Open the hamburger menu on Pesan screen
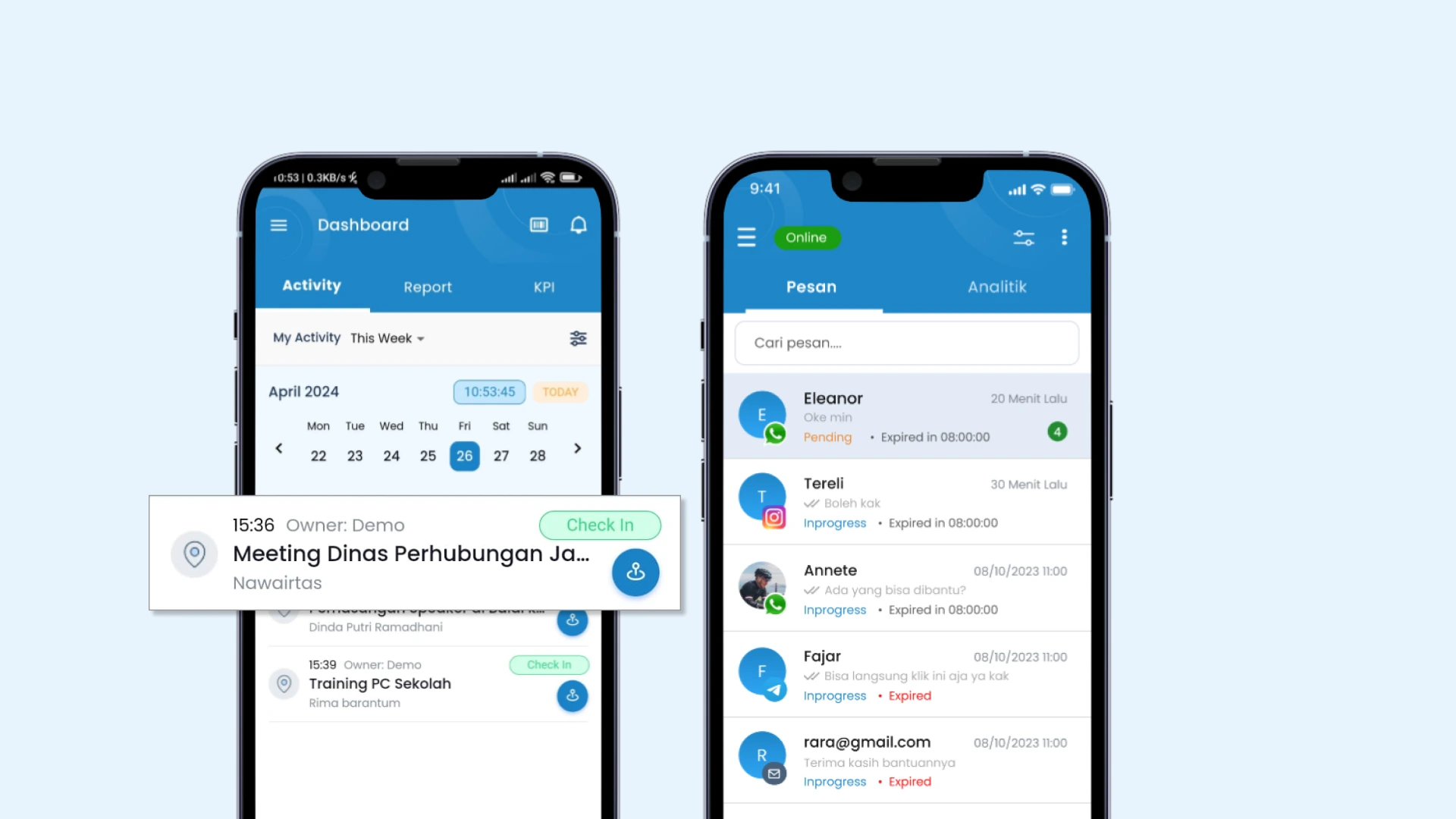The image size is (1456, 819). [748, 237]
